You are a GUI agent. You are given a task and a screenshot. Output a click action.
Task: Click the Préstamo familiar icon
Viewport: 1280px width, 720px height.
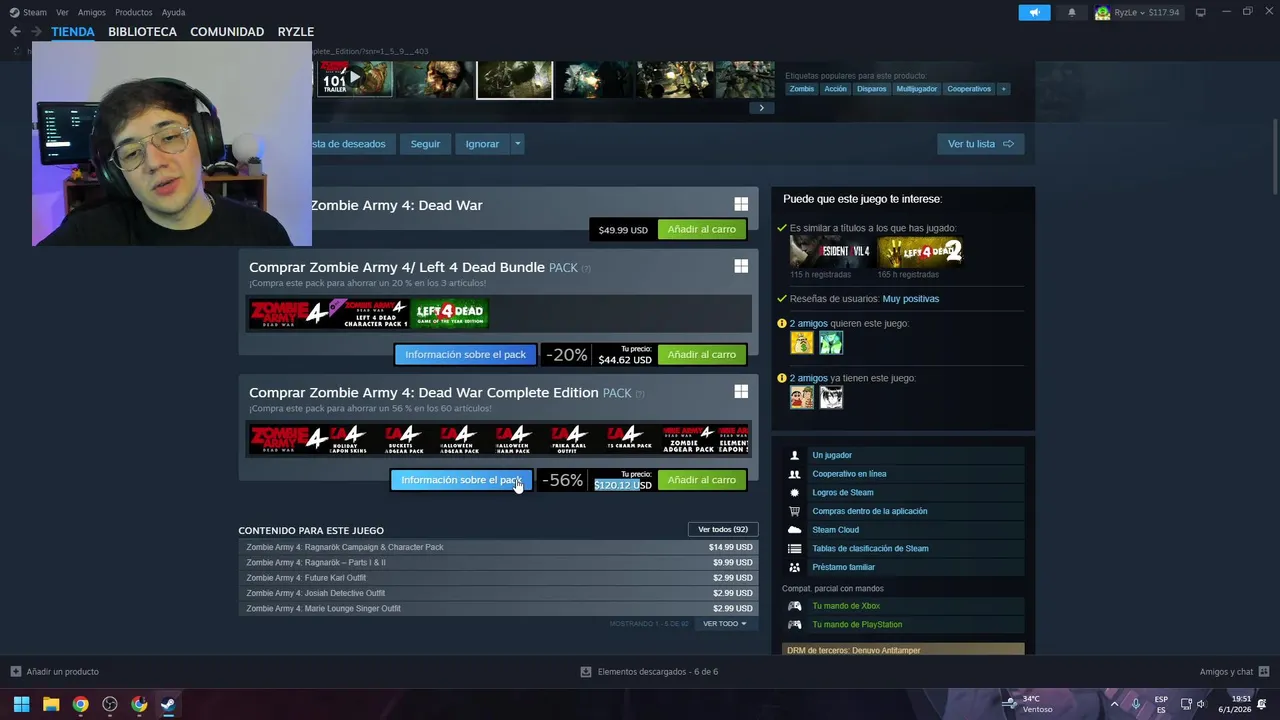794,567
